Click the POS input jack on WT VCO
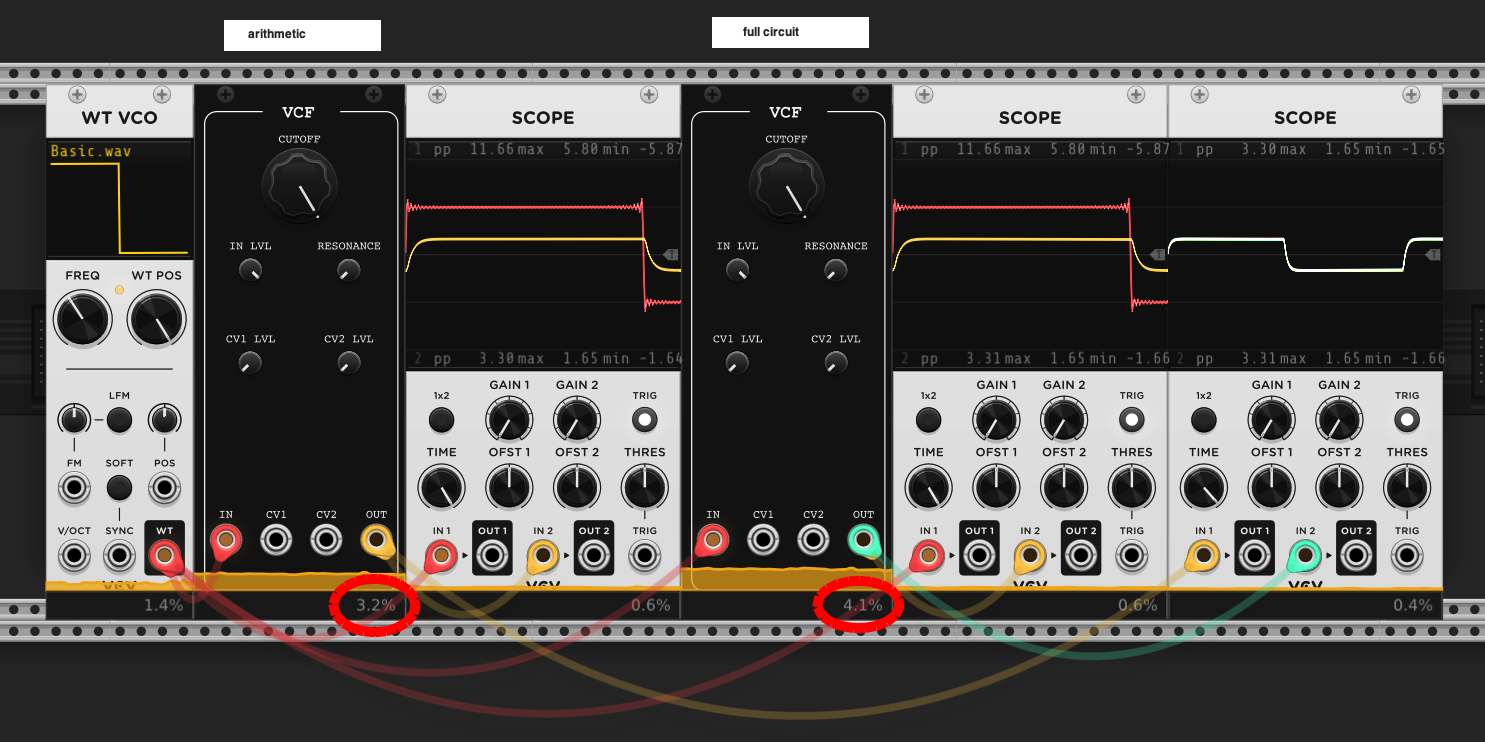 tap(165, 489)
